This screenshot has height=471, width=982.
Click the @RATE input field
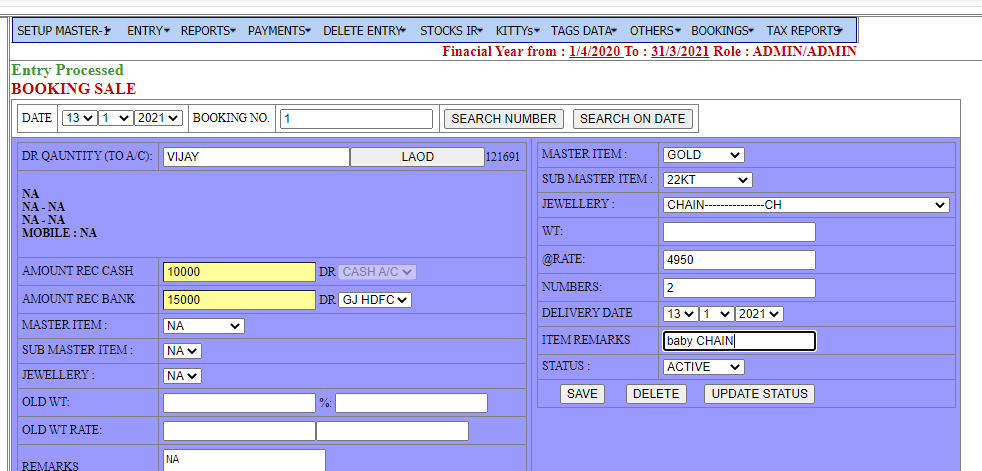click(739, 260)
